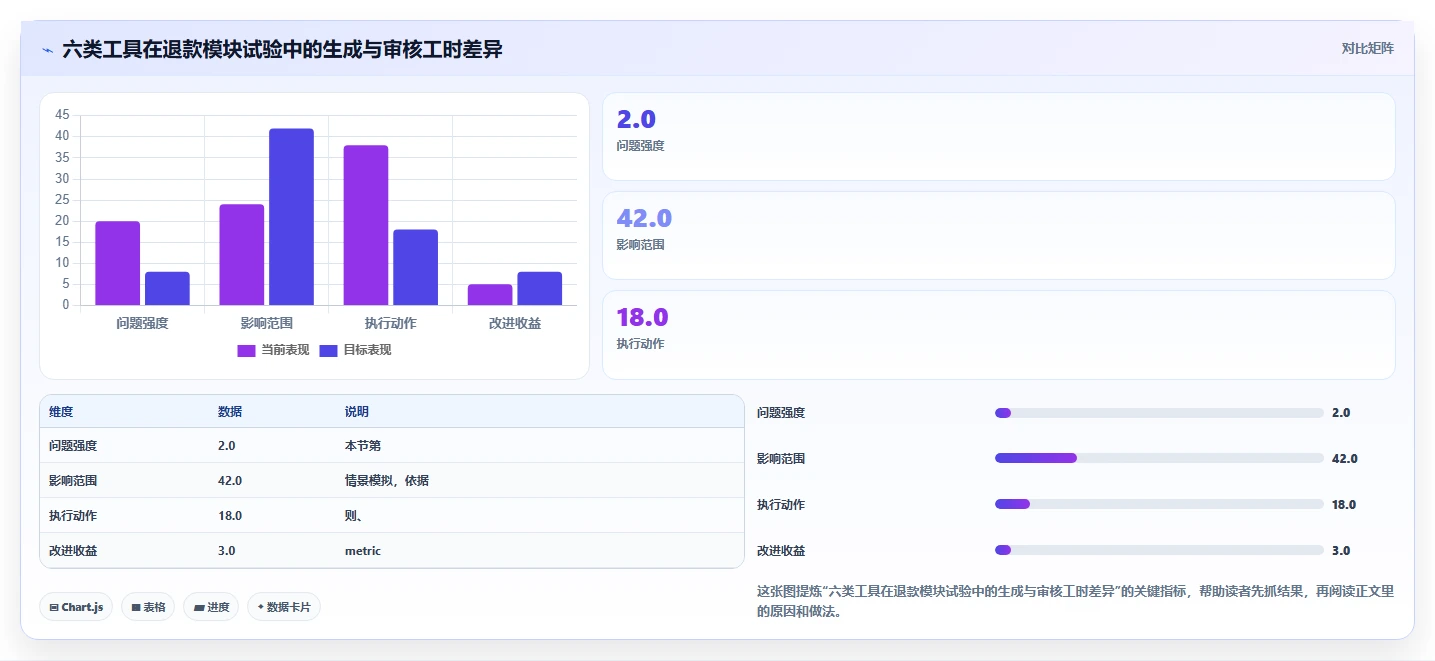Screen dimensions: 1435x661
Task: Select the 改进收益 table row cell
Action: (73, 551)
